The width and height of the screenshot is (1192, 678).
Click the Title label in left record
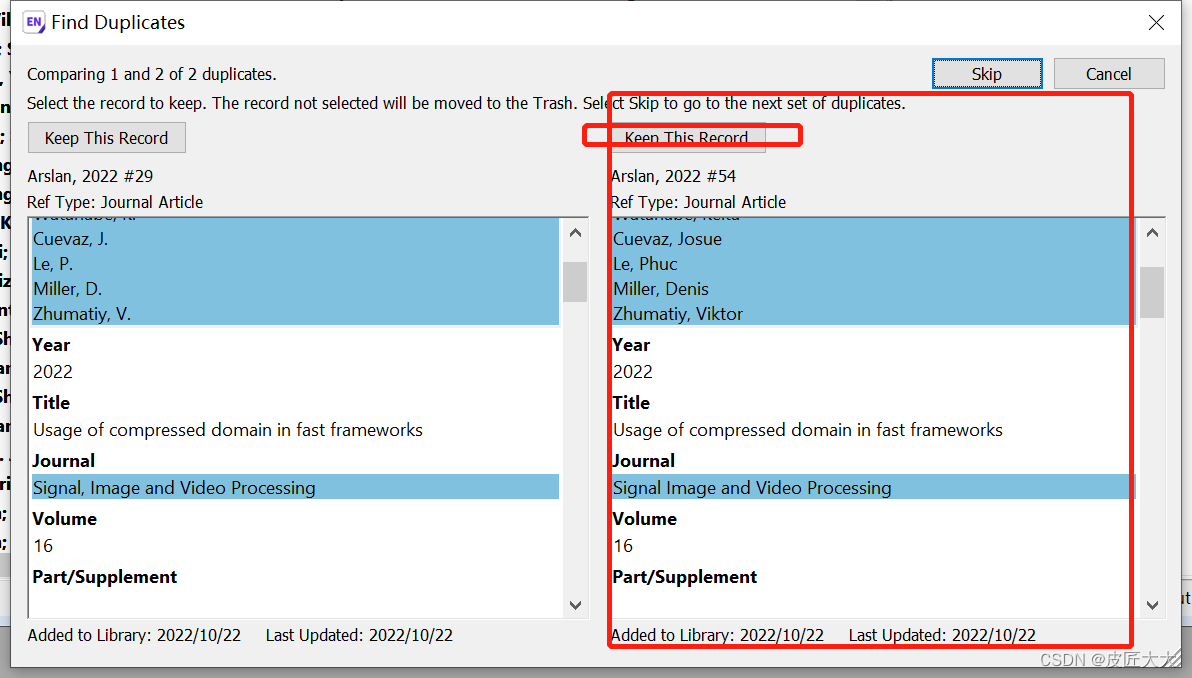pyautogui.click(x=51, y=403)
